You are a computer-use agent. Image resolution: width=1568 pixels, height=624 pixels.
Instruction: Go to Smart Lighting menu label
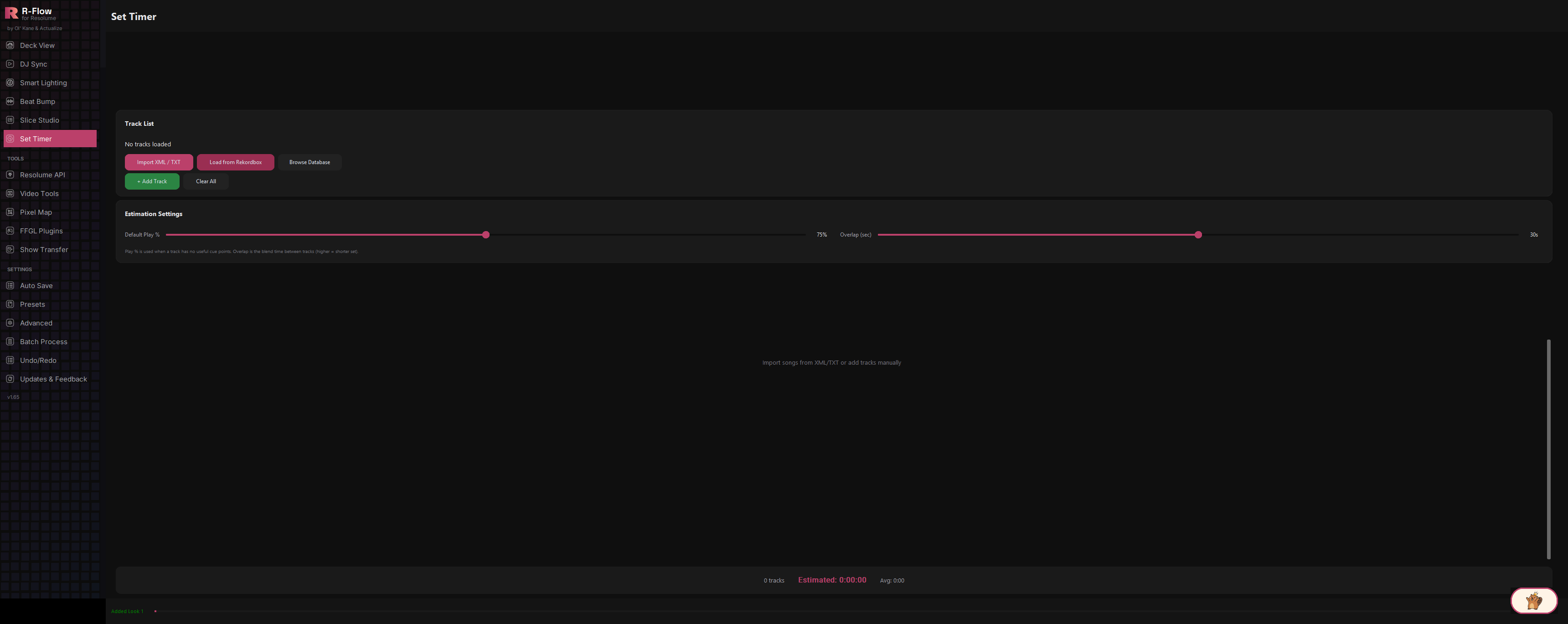tap(43, 83)
